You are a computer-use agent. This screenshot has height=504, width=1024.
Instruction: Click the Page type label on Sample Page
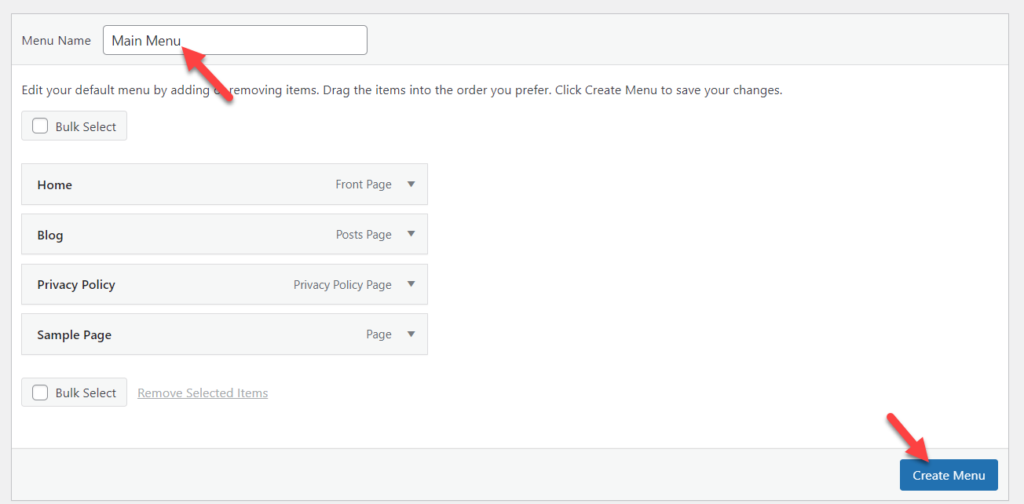tap(378, 335)
